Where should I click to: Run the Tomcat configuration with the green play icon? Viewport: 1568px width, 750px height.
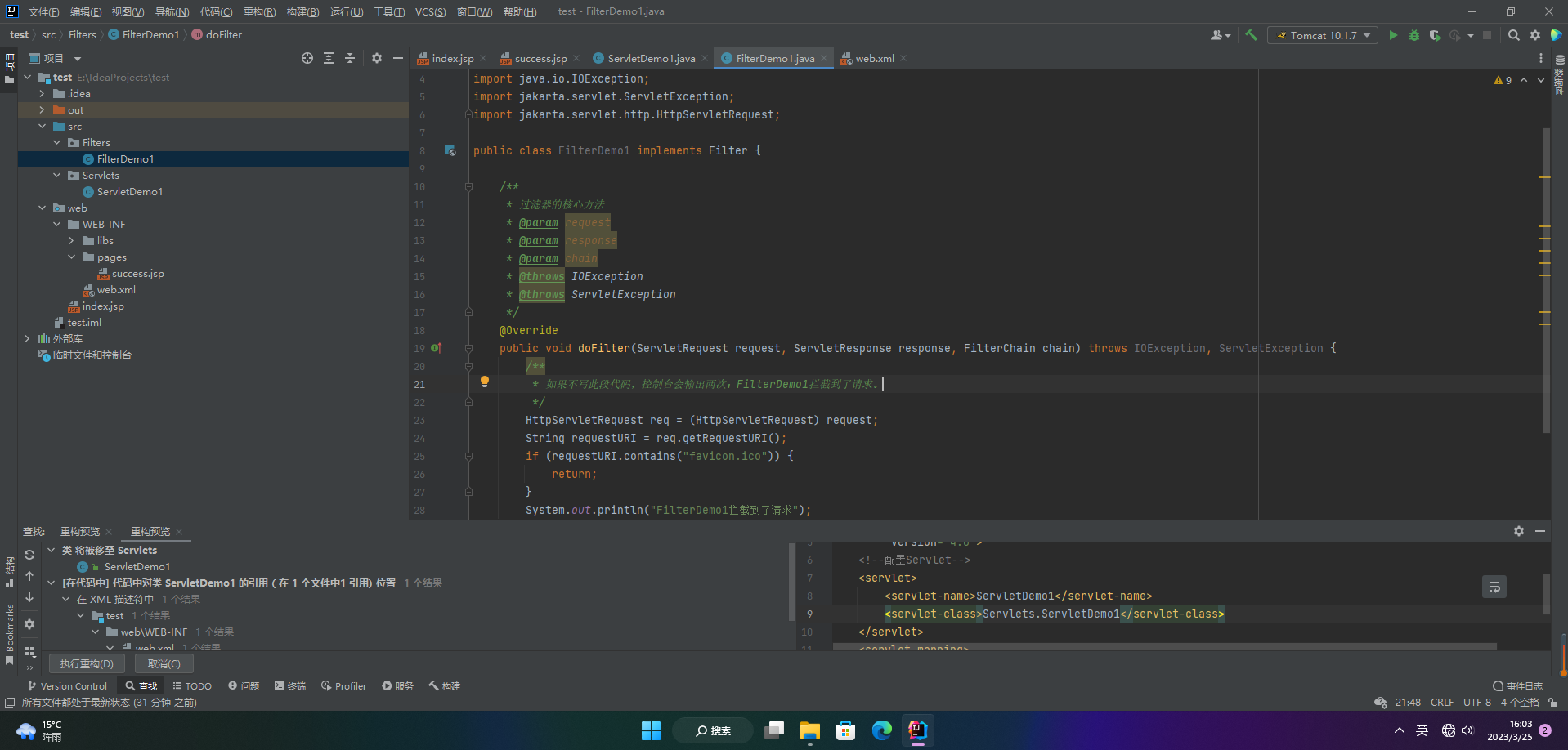coord(1393,35)
